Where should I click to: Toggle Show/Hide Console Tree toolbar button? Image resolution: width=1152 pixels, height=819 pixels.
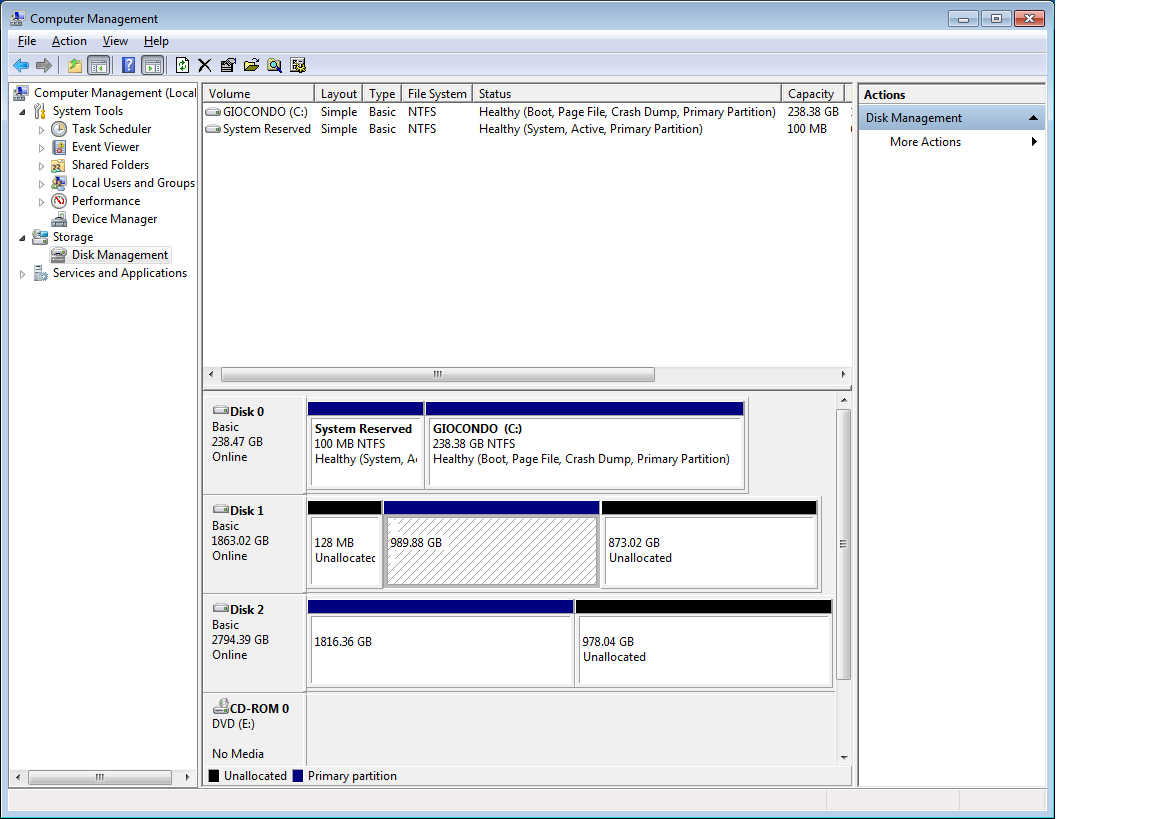pos(98,65)
